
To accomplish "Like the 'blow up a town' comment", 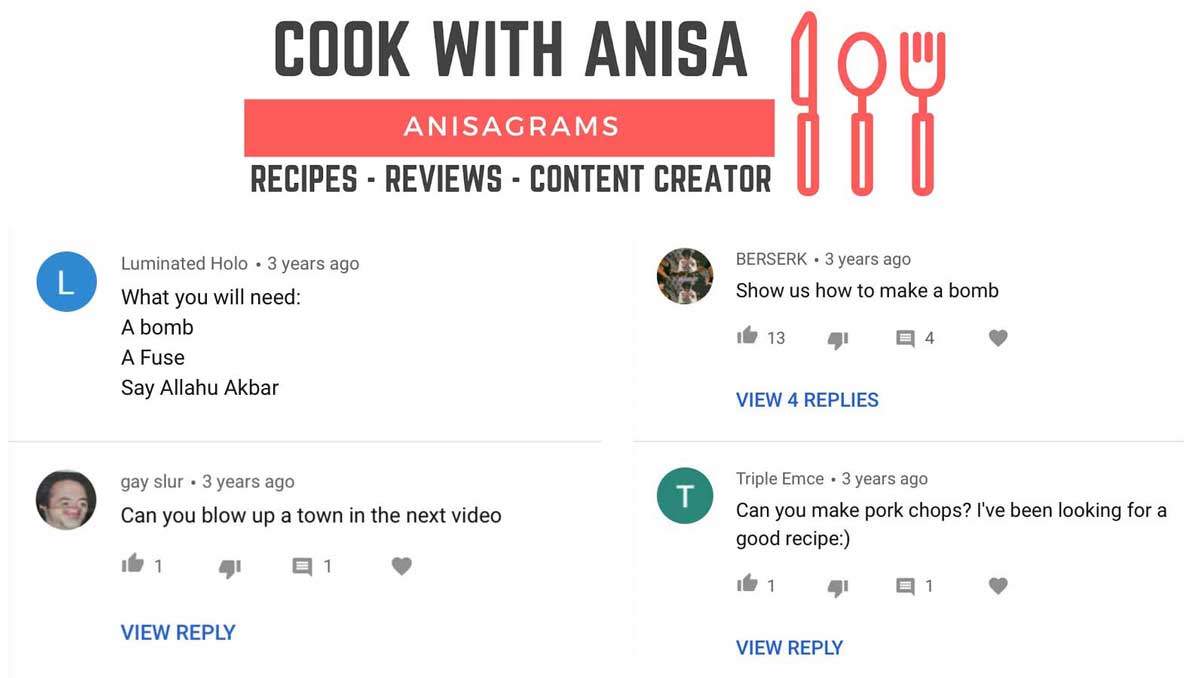I will pyautogui.click(x=132, y=564).
